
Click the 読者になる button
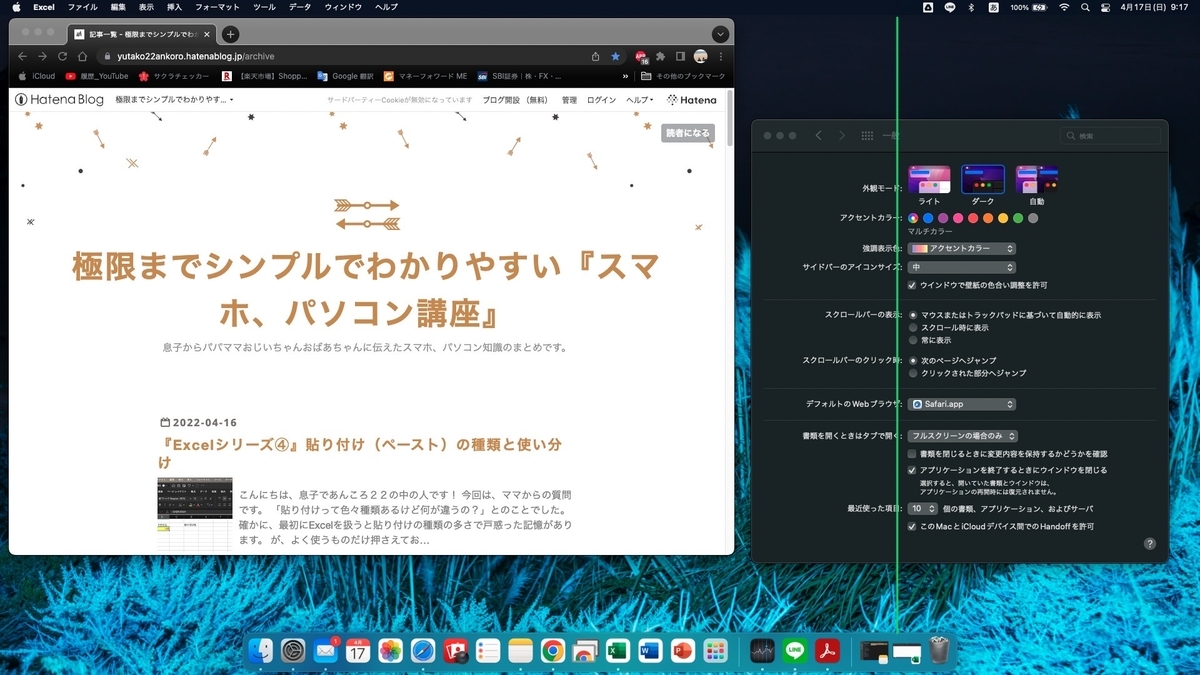[x=688, y=132]
